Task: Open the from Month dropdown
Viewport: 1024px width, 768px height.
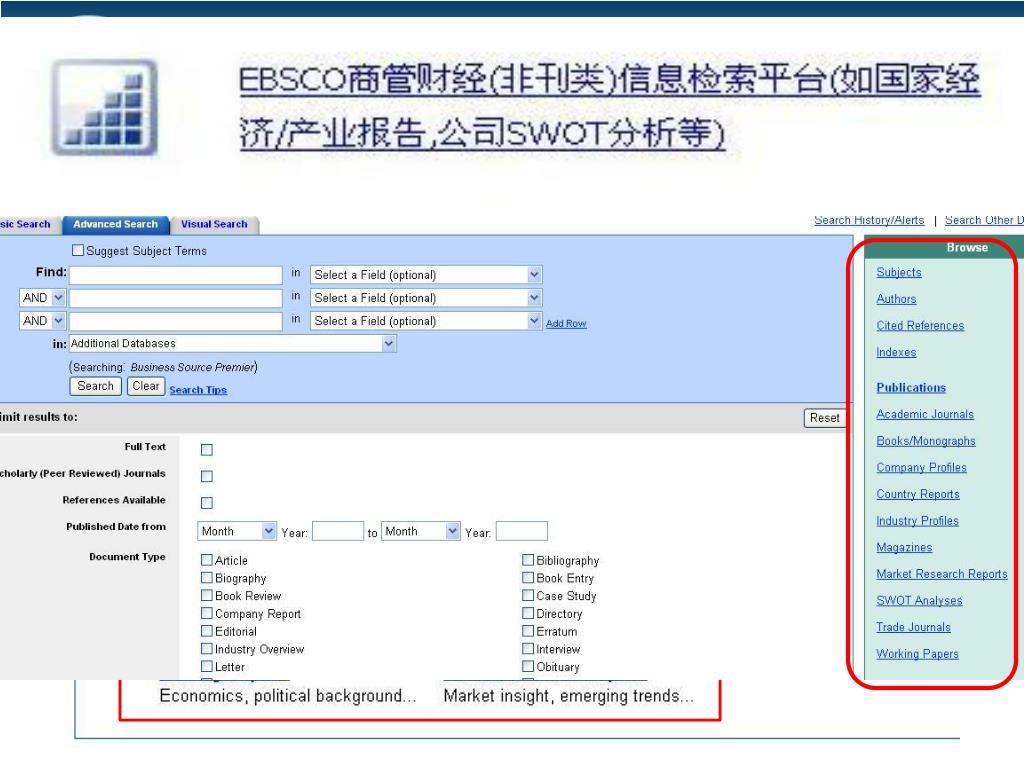Action: coord(237,532)
